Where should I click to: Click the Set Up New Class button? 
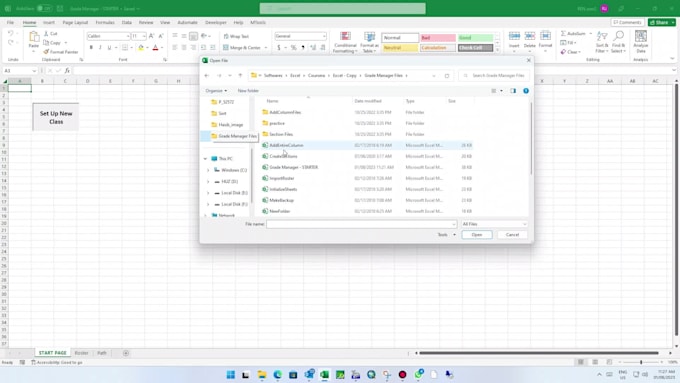(x=56, y=117)
